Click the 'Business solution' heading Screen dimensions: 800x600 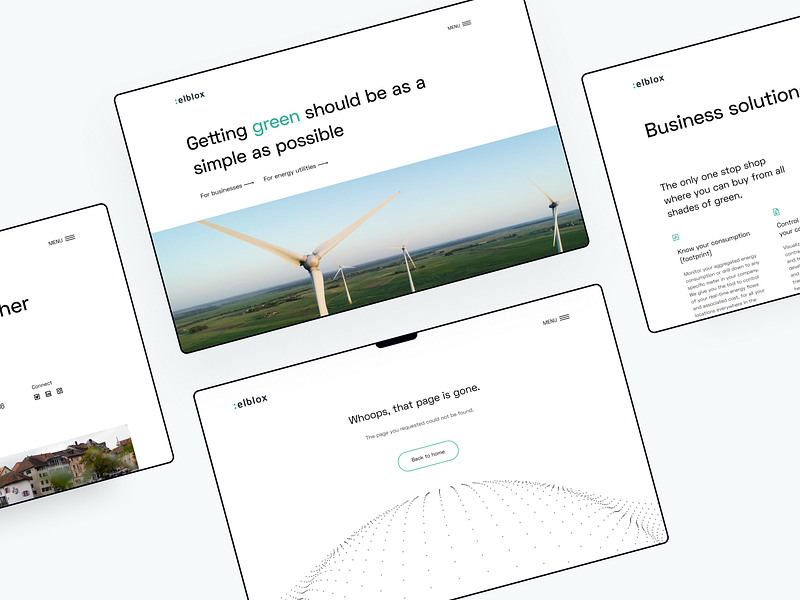pos(721,112)
